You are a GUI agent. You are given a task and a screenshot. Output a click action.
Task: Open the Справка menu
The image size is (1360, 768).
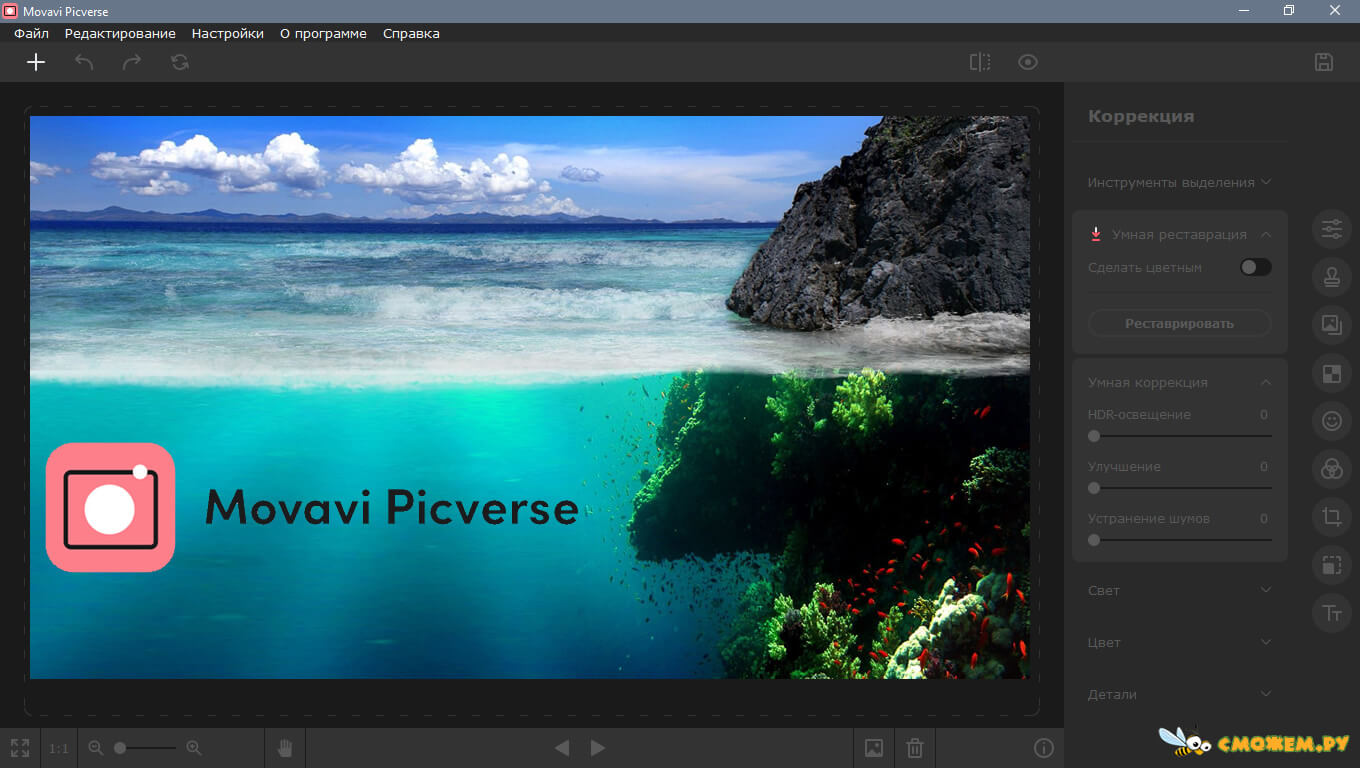click(x=411, y=33)
